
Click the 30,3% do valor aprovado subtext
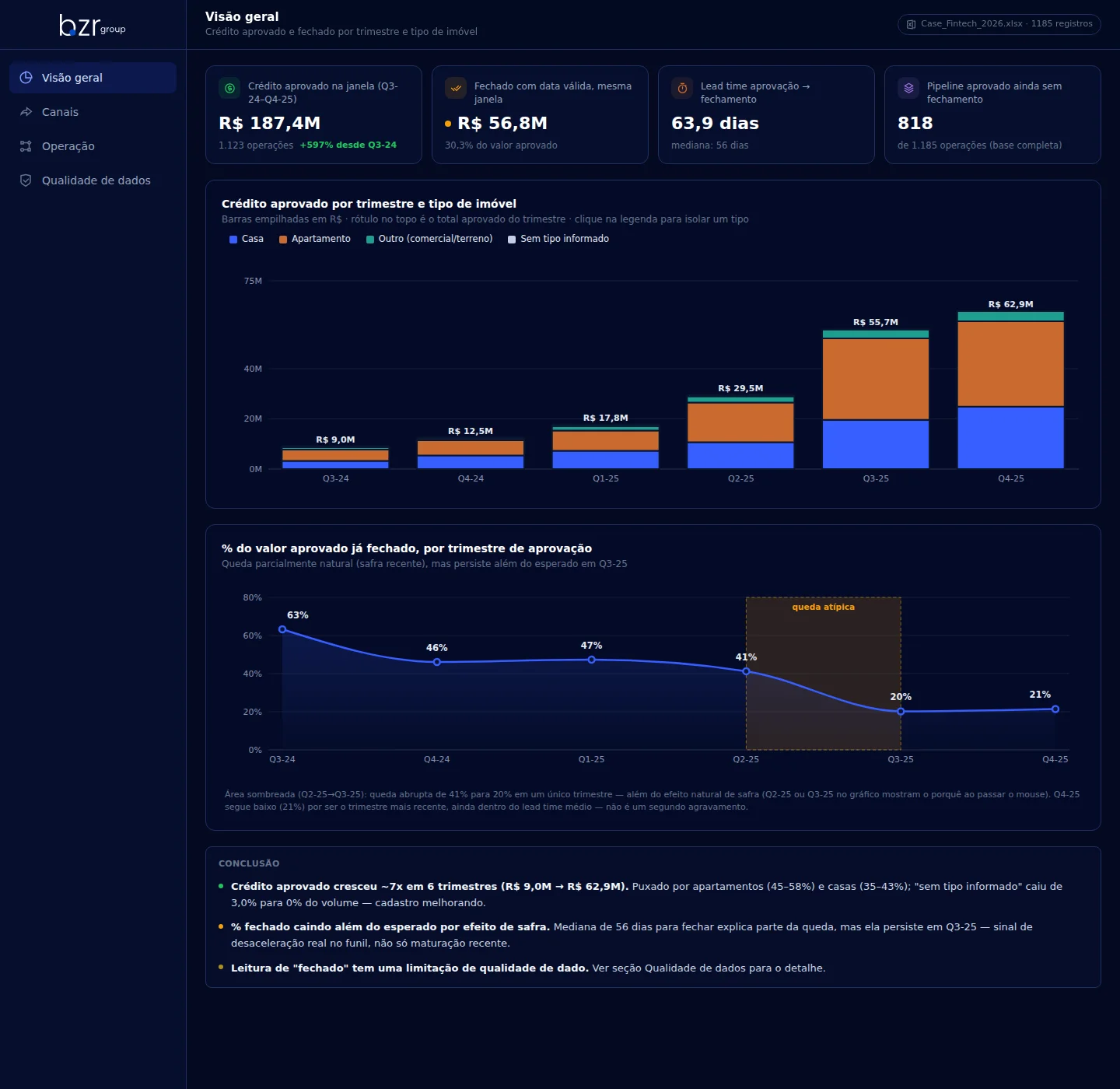501,145
